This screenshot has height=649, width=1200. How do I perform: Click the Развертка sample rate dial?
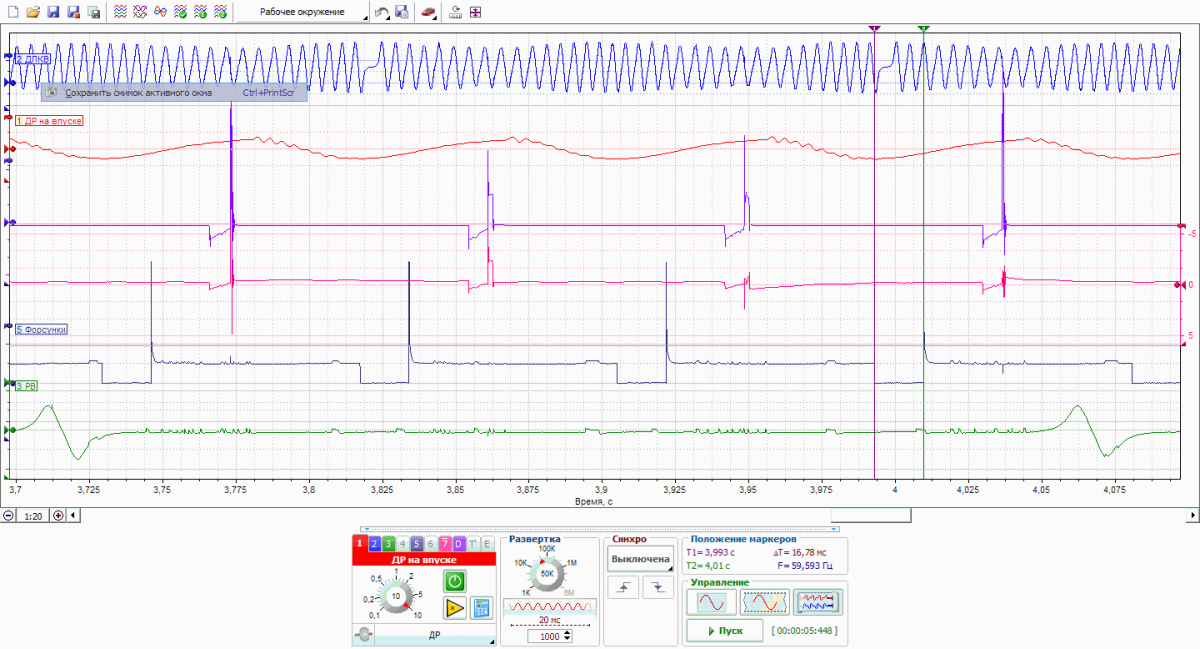(x=547, y=575)
